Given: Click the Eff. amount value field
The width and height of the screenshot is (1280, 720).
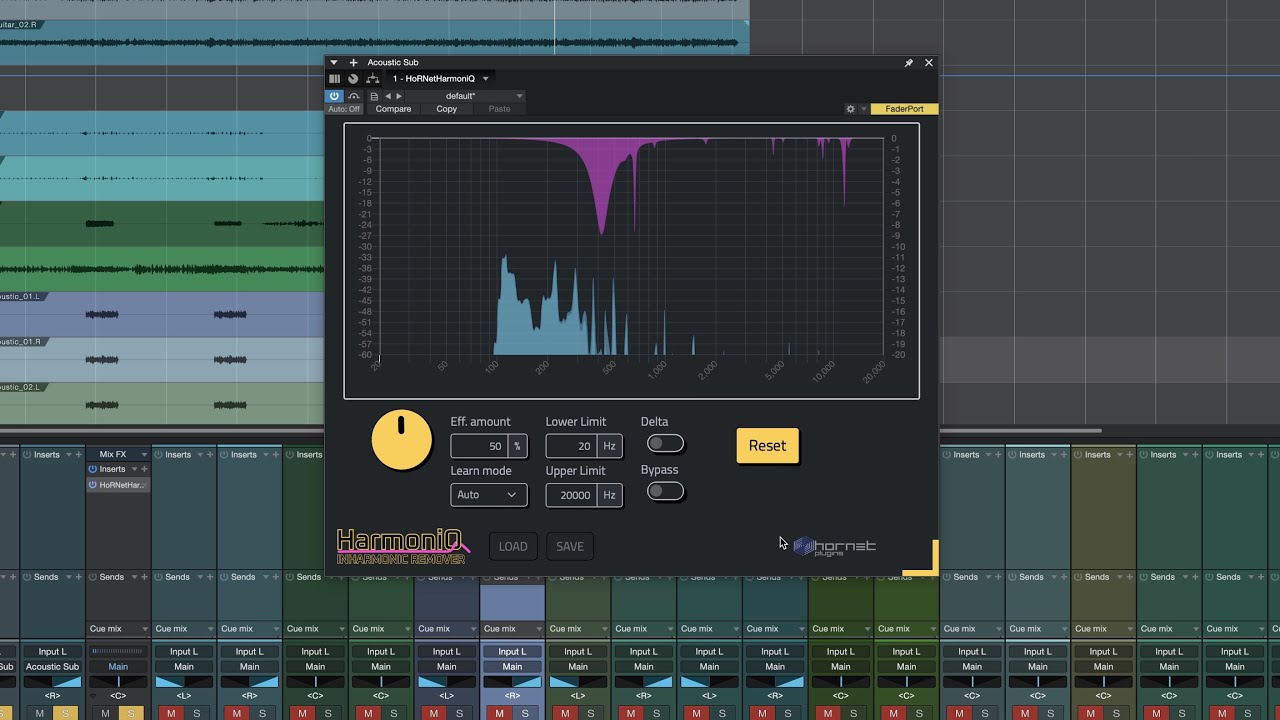Looking at the screenshot, I should pos(480,446).
